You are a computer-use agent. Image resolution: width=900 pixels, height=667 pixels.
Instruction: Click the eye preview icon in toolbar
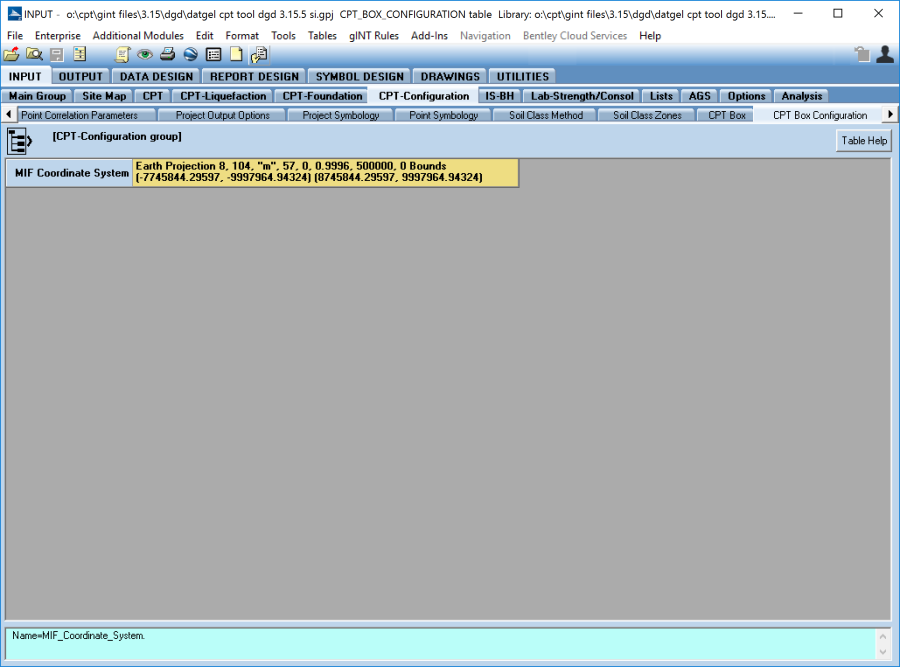145,55
